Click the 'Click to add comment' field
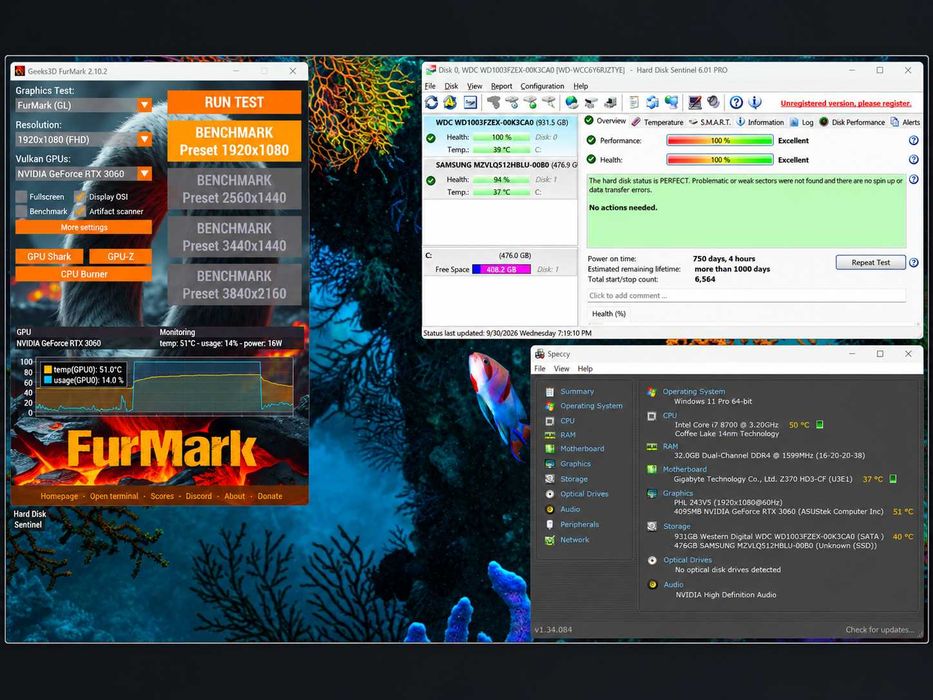This screenshot has width=933, height=700. [x=746, y=296]
